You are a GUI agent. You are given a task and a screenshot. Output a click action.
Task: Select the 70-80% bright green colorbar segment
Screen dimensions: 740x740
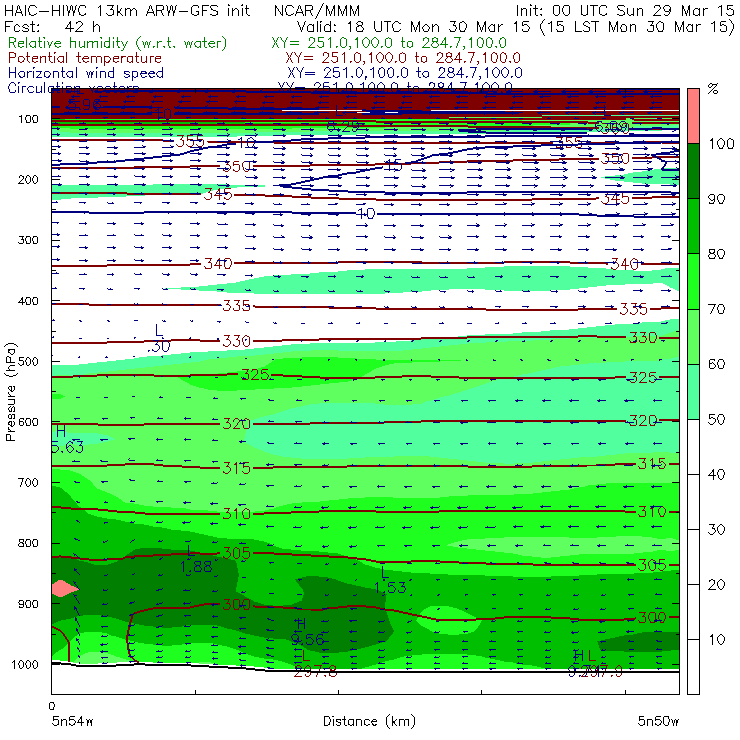(x=693, y=281)
